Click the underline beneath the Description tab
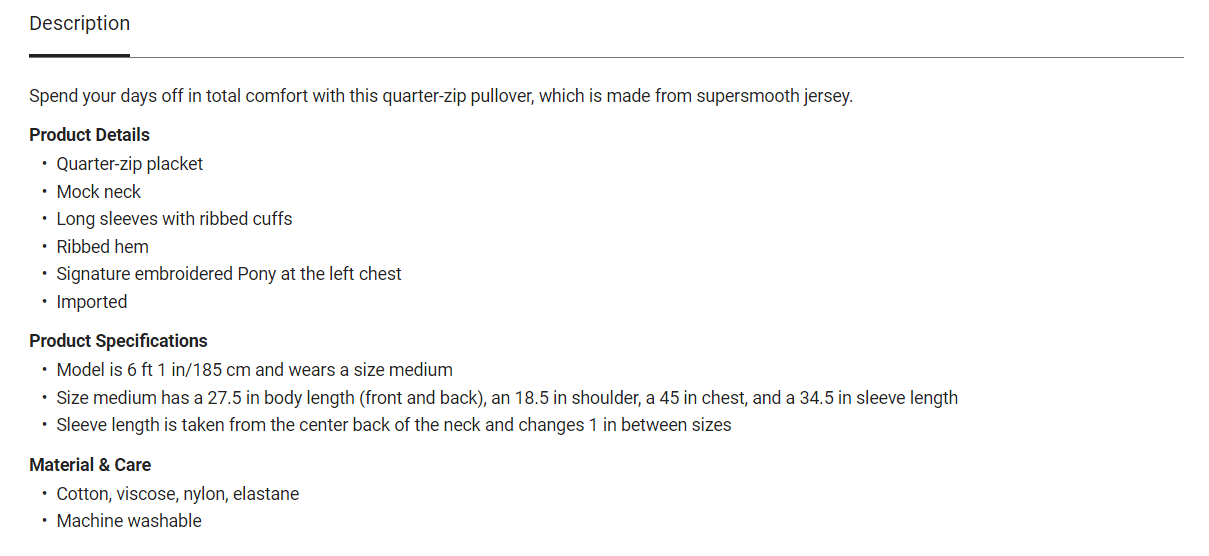 pos(80,55)
